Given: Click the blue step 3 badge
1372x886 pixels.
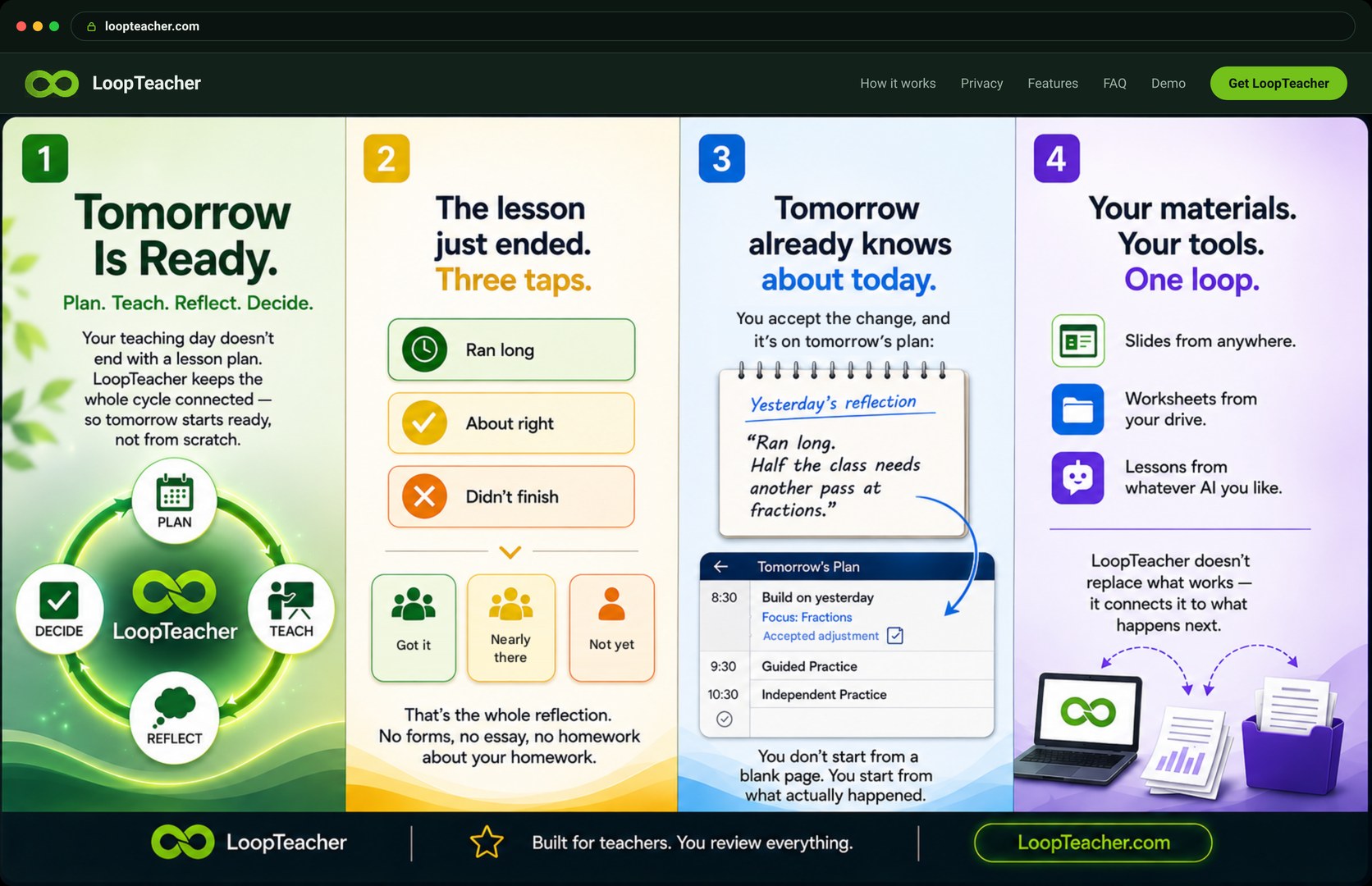Looking at the screenshot, I should coord(721,158).
